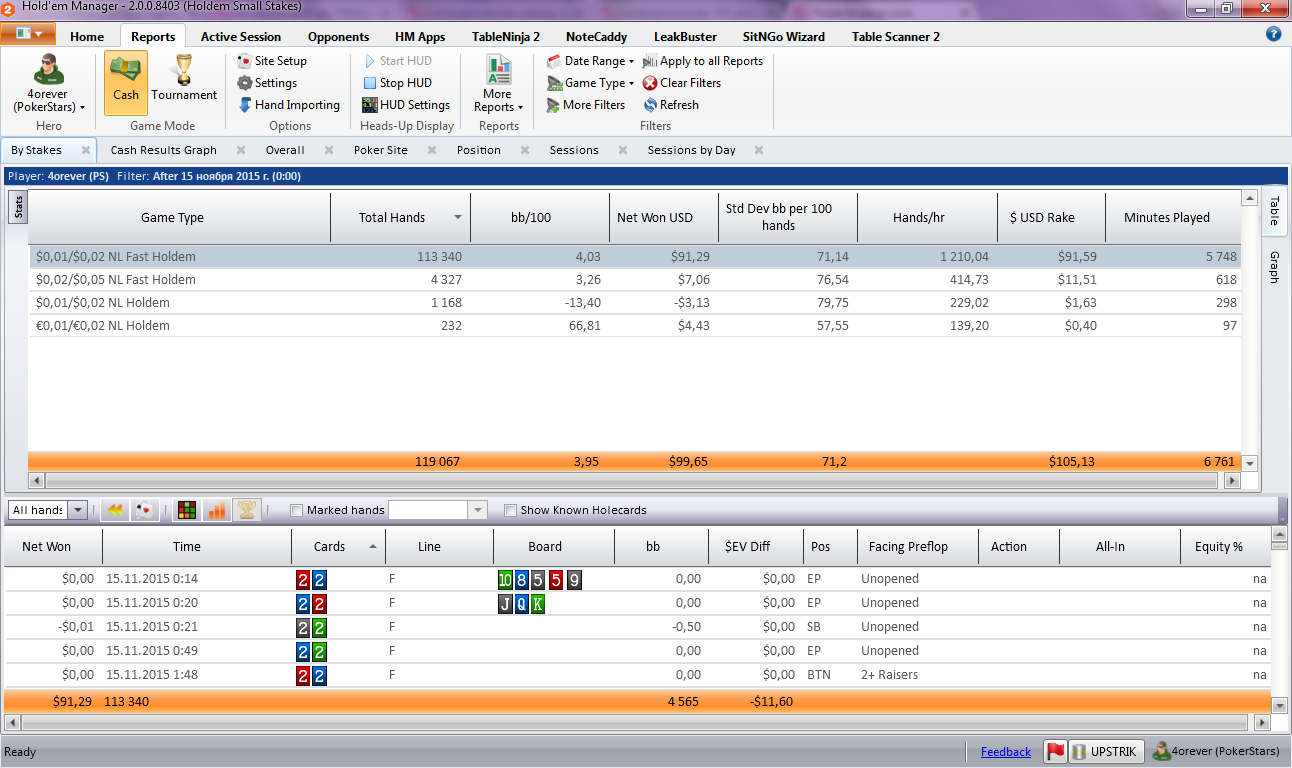Clear Filters in the ribbon
1292x768 pixels.
pos(682,83)
